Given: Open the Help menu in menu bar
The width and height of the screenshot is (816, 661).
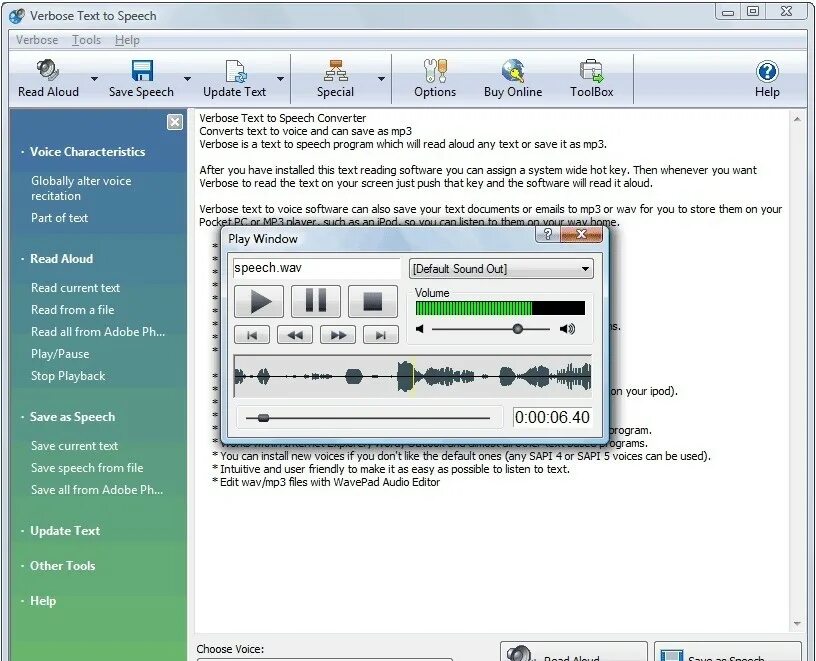Looking at the screenshot, I should [127, 40].
